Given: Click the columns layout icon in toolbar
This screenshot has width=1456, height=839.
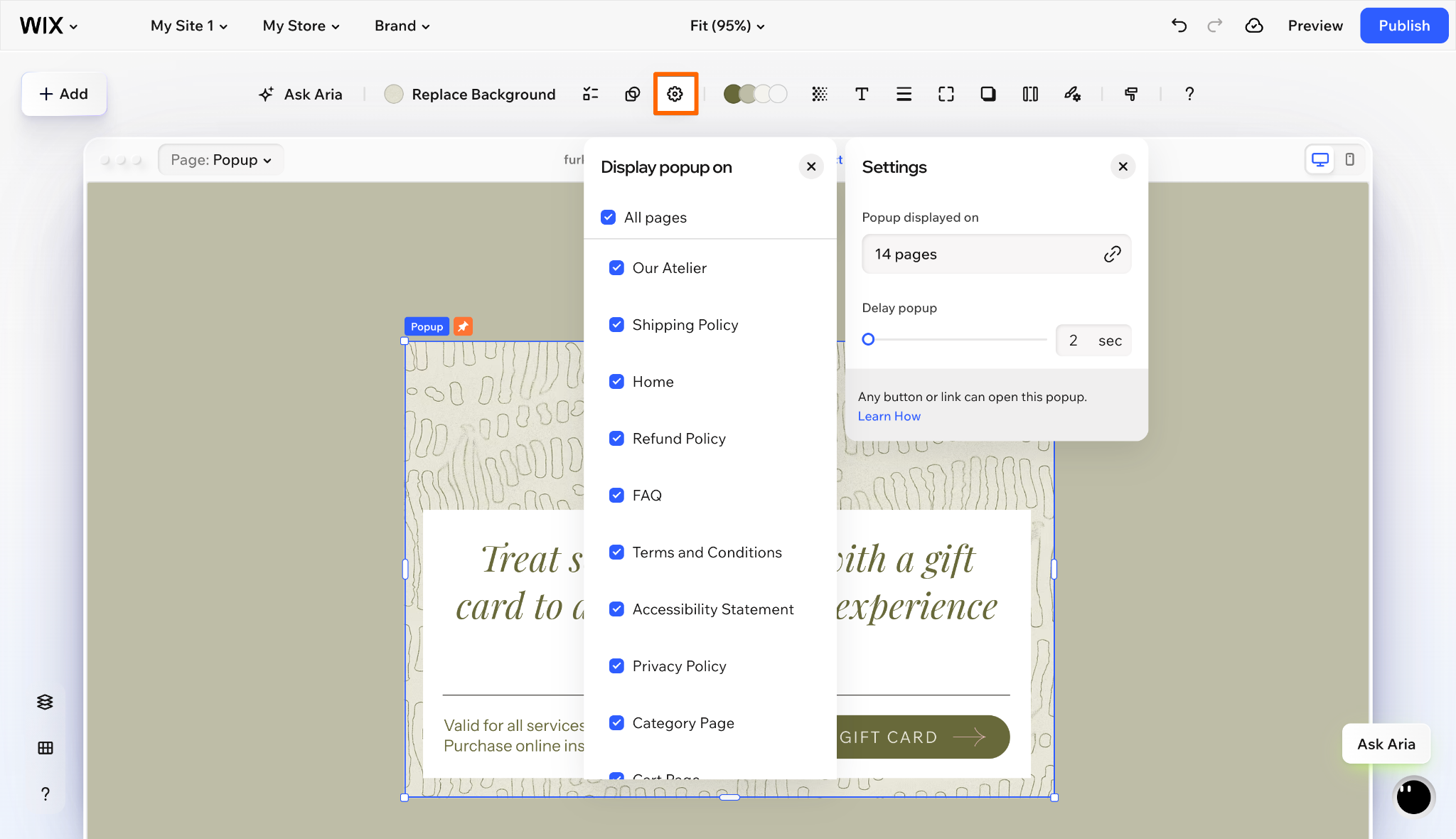Looking at the screenshot, I should (1030, 94).
